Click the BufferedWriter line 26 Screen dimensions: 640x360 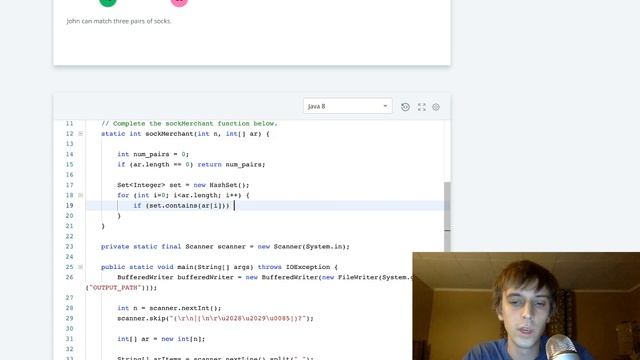(264, 278)
